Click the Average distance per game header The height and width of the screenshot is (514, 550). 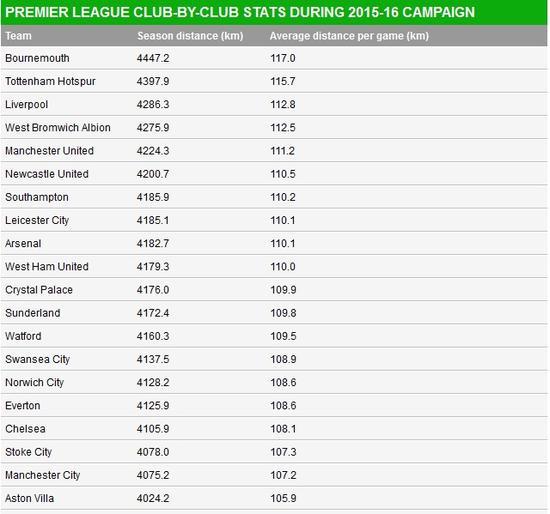(x=349, y=36)
